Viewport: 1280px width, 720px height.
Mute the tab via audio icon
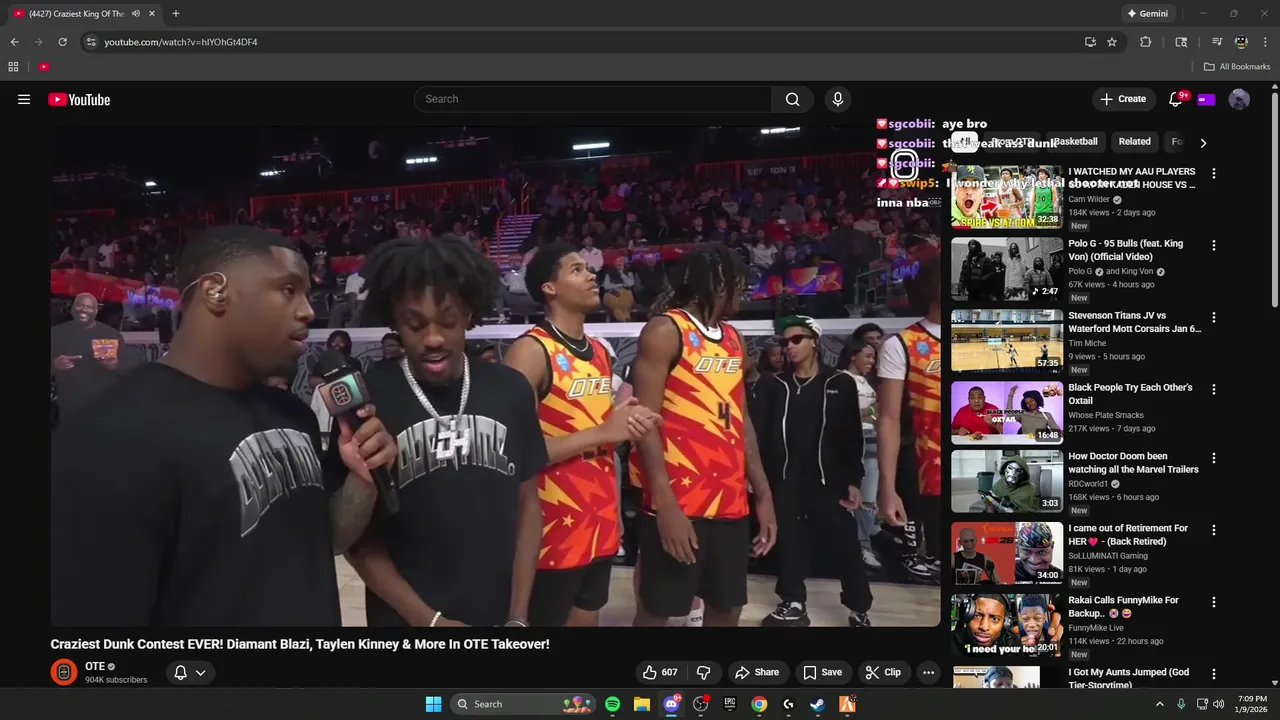[x=136, y=13]
